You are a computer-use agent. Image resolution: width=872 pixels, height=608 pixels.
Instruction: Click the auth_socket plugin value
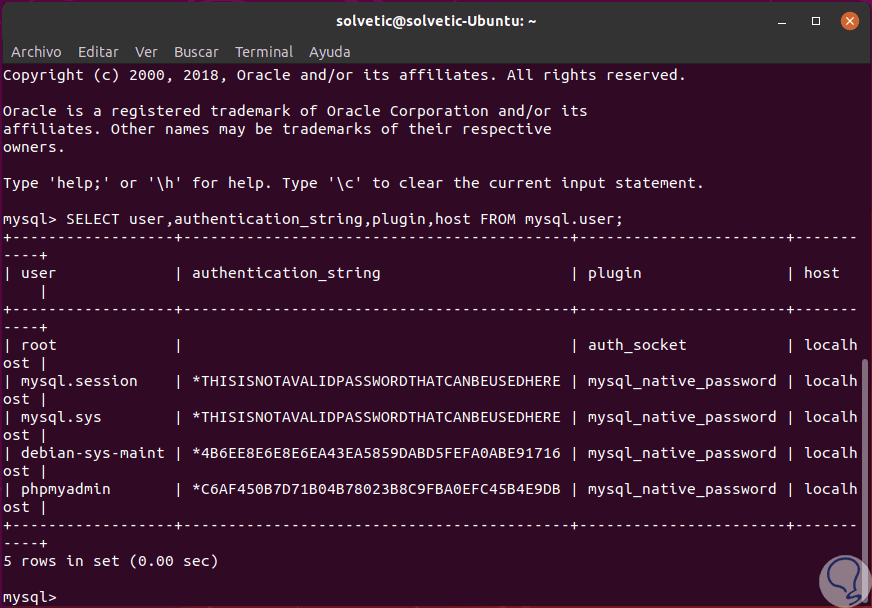pos(637,345)
